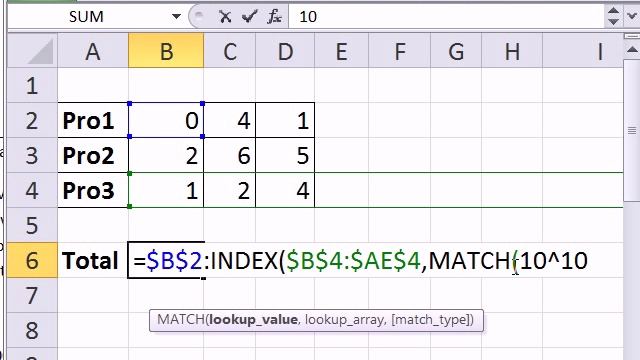Screen dimensions: 640x360
Task: Click lookup_array in the MATCH tooltip
Action: (x=344, y=320)
